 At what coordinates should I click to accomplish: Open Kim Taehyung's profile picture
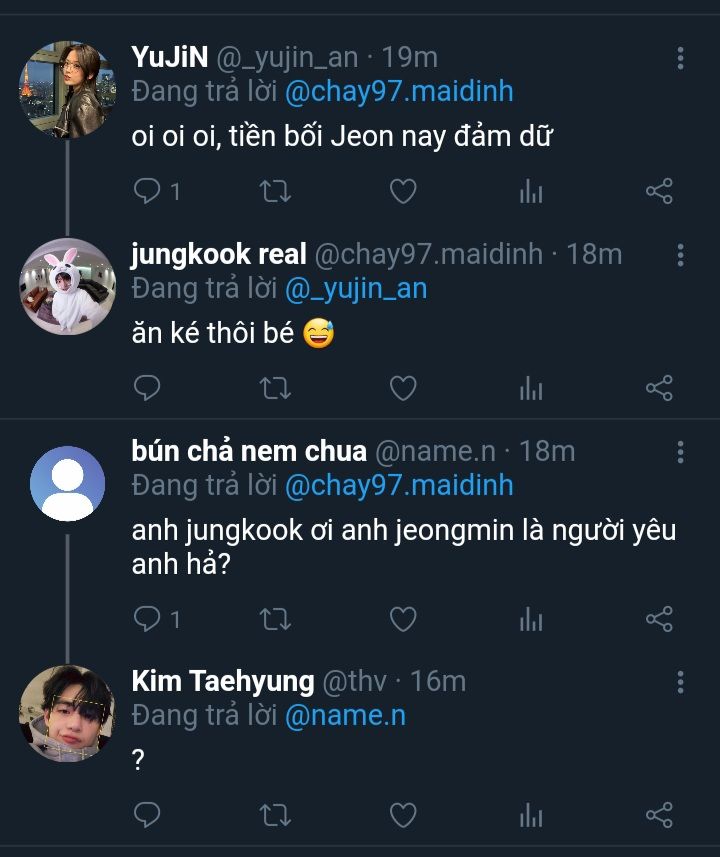(67, 712)
